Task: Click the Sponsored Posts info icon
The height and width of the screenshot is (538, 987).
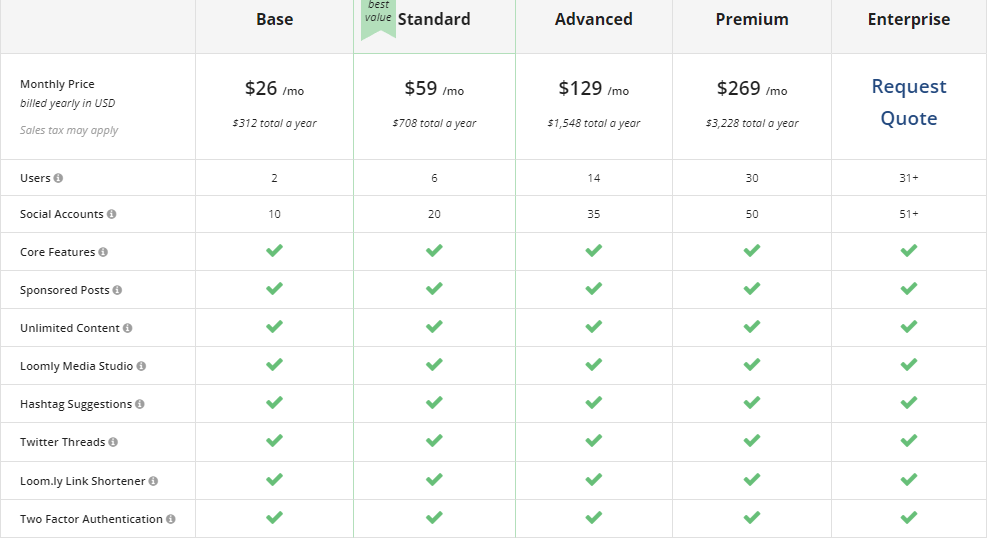Action: [x=117, y=290]
